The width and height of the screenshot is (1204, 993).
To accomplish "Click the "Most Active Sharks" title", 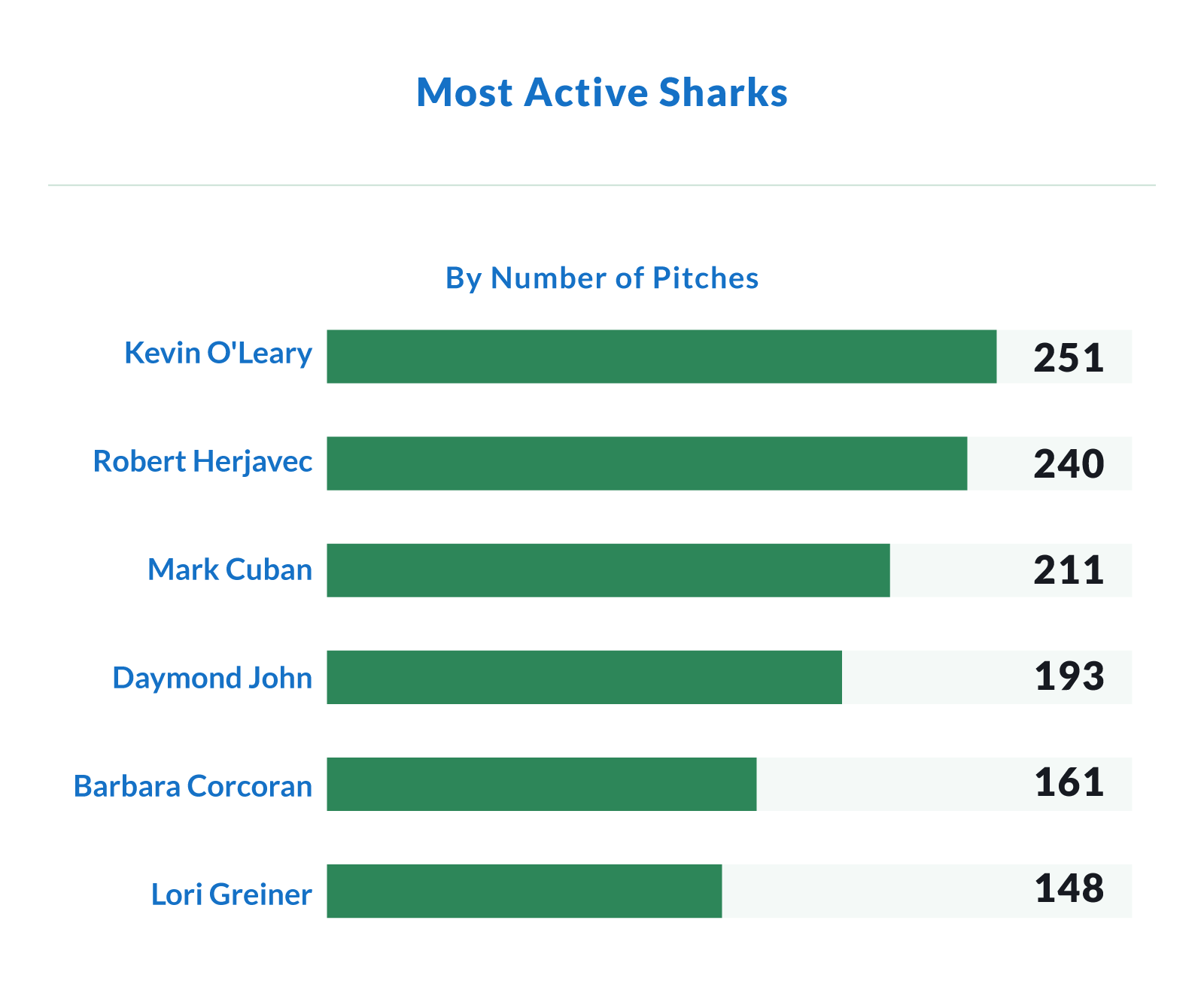I will tap(602, 93).
